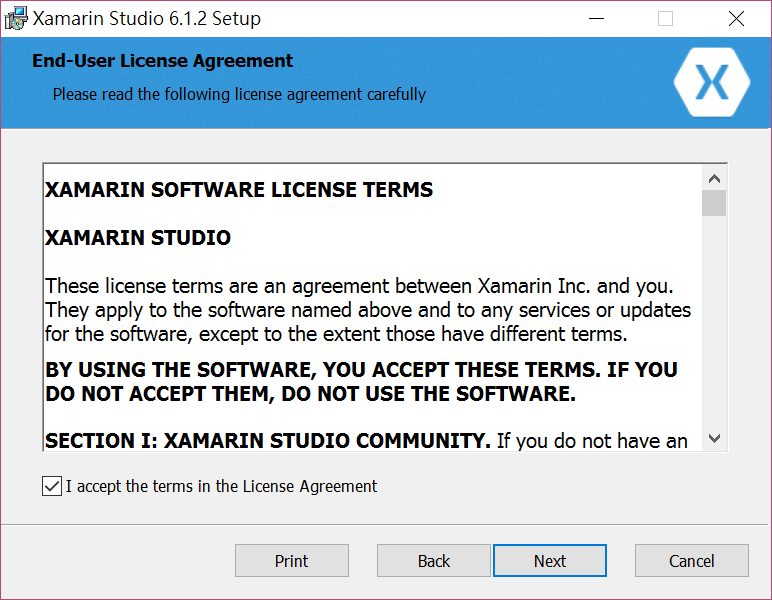Screen dimensions: 772x600
Task: Proceed with the Next button
Action: pyautogui.click(x=550, y=561)
